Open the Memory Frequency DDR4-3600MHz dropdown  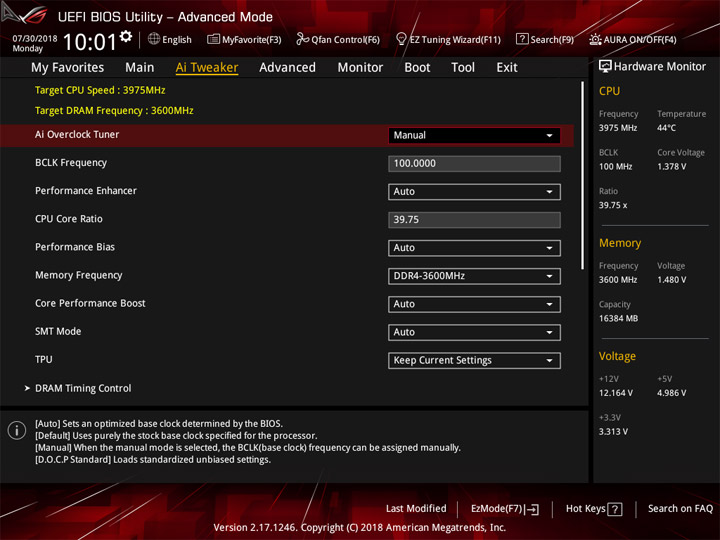click(x=474, y=276)
